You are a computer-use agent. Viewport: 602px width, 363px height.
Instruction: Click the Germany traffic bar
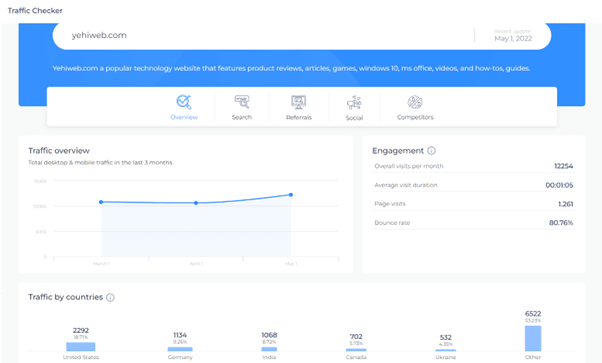pos(180,349)
